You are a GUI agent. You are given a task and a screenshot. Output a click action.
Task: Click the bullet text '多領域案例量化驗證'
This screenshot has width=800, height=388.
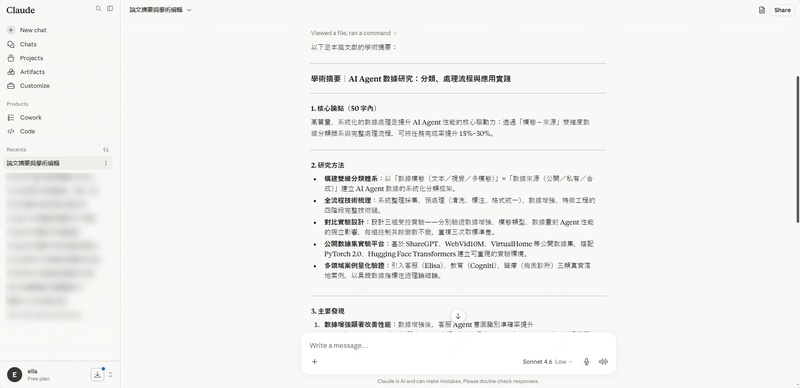pos(354,265)
